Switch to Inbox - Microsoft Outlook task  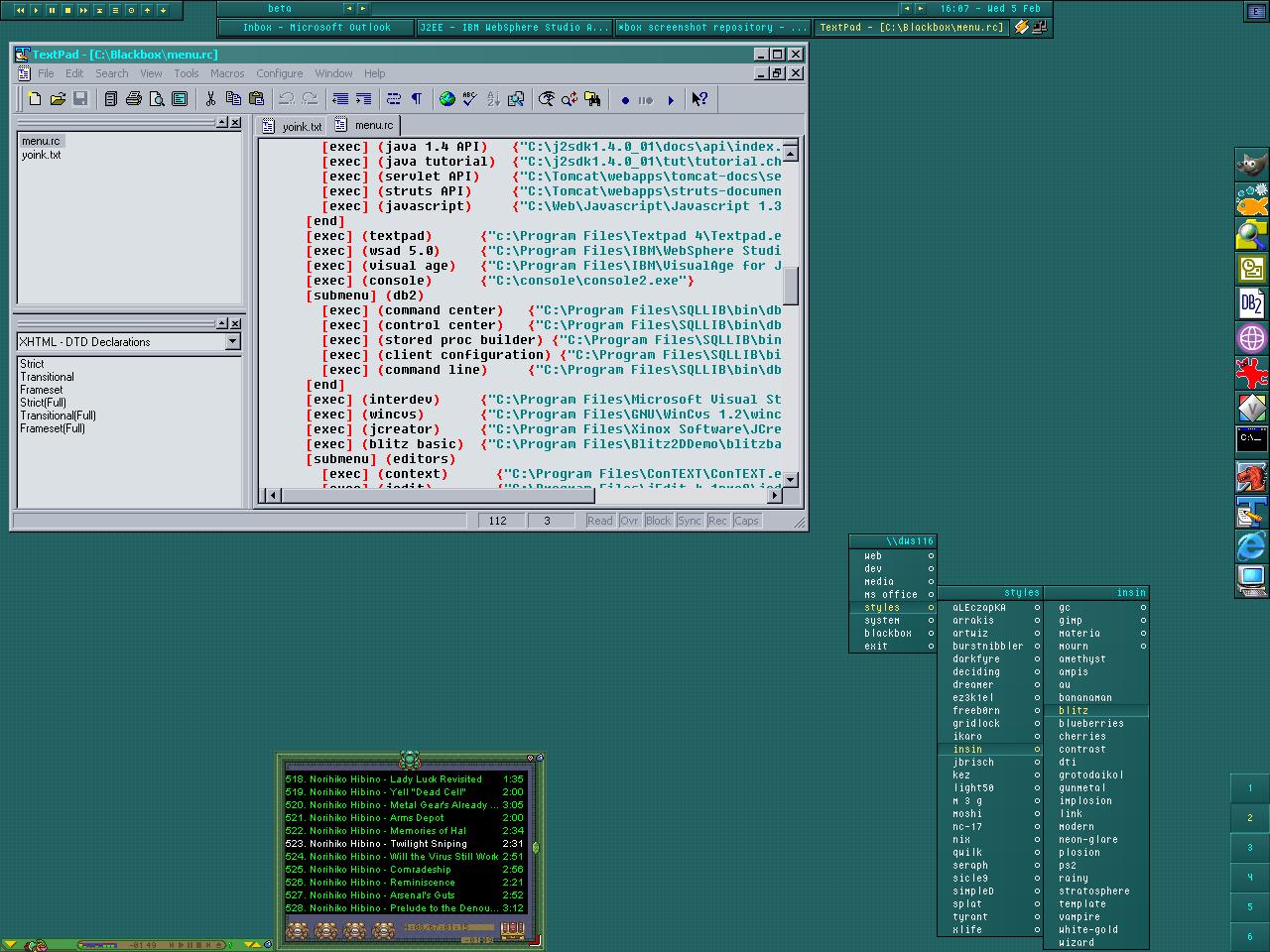click(316, 28)
